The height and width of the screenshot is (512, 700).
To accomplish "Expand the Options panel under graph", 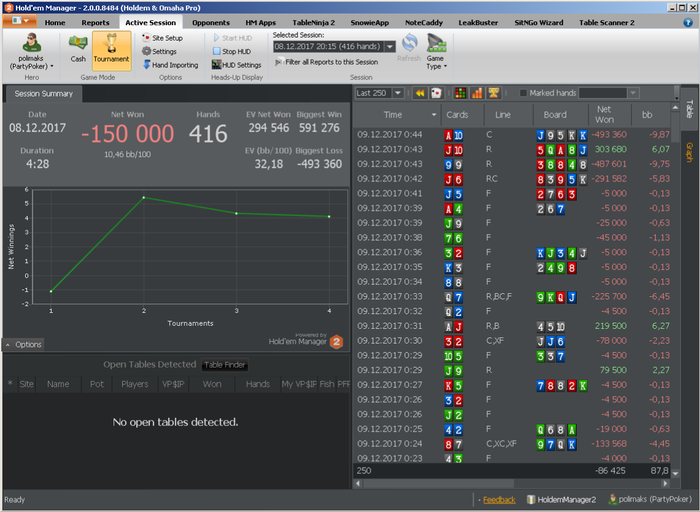I will click(x=24, y=344).
